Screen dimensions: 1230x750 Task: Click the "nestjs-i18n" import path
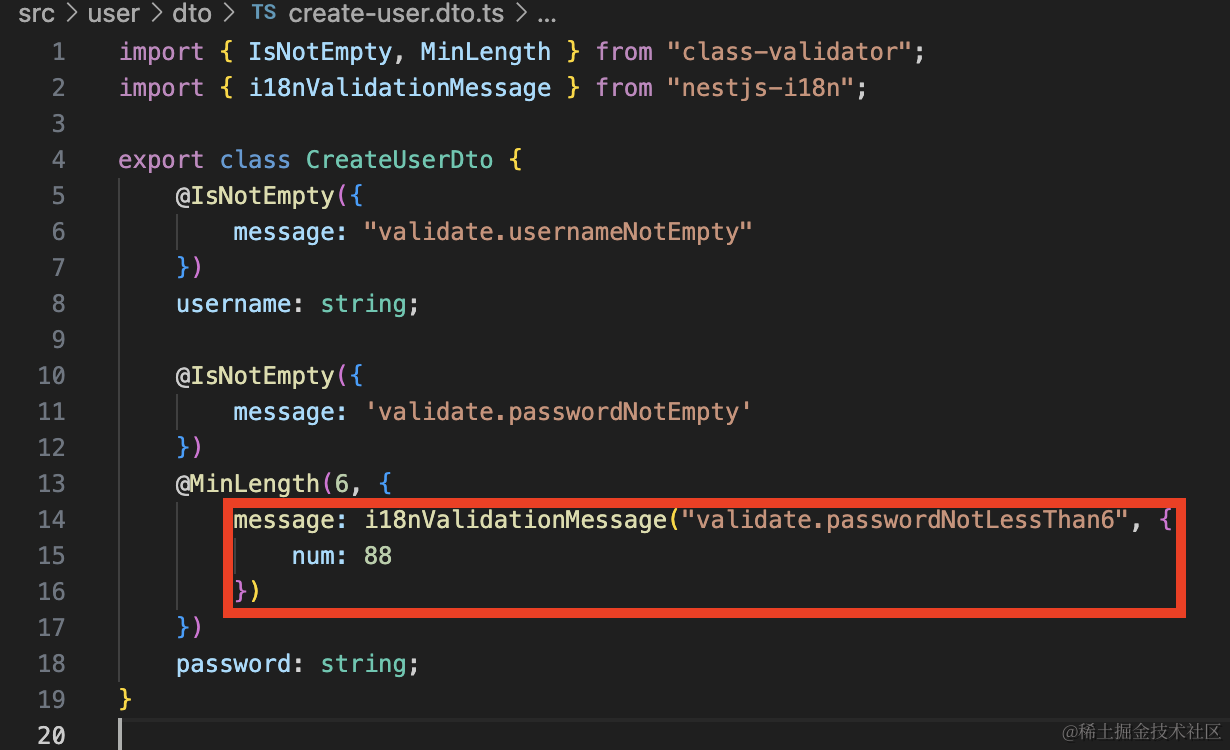click(x=758, y=88)
